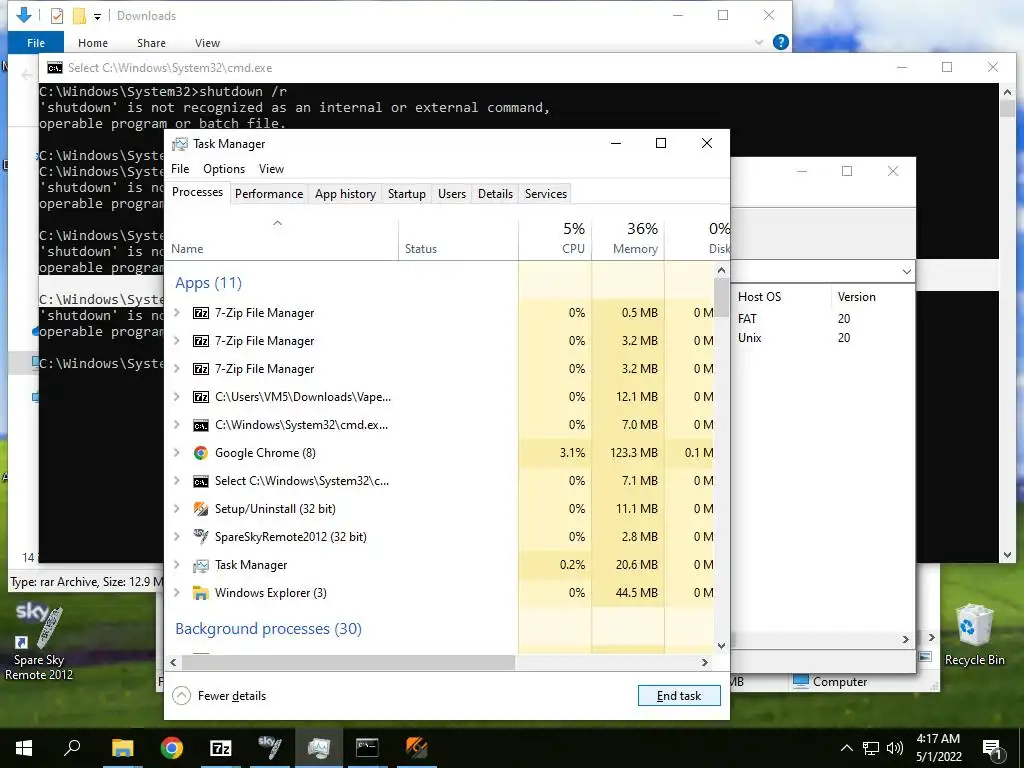Open the Setup/Uninstall taskbar button
1024x768 pixels.
[x=416, y=748]
